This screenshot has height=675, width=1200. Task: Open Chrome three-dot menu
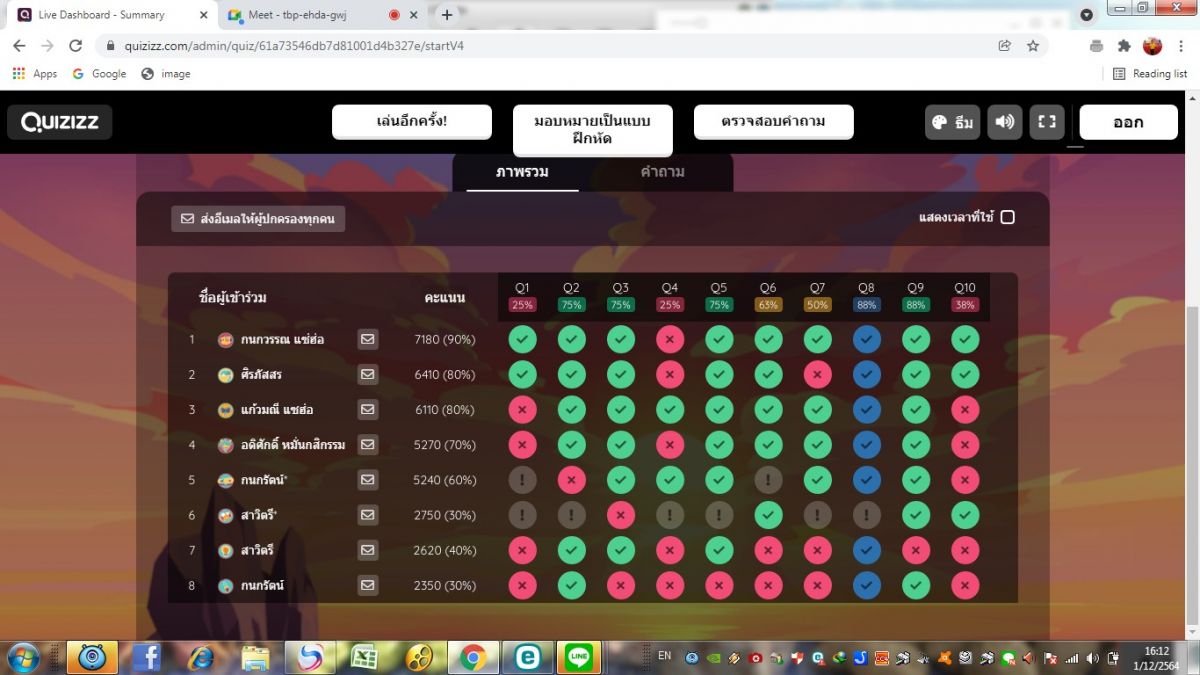(1181, 46)
